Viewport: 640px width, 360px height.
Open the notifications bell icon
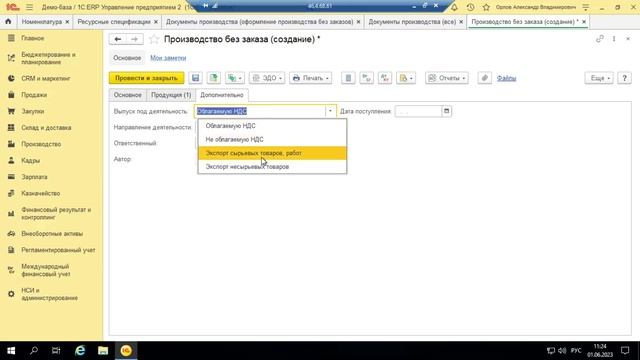click(x=454, y=7)
